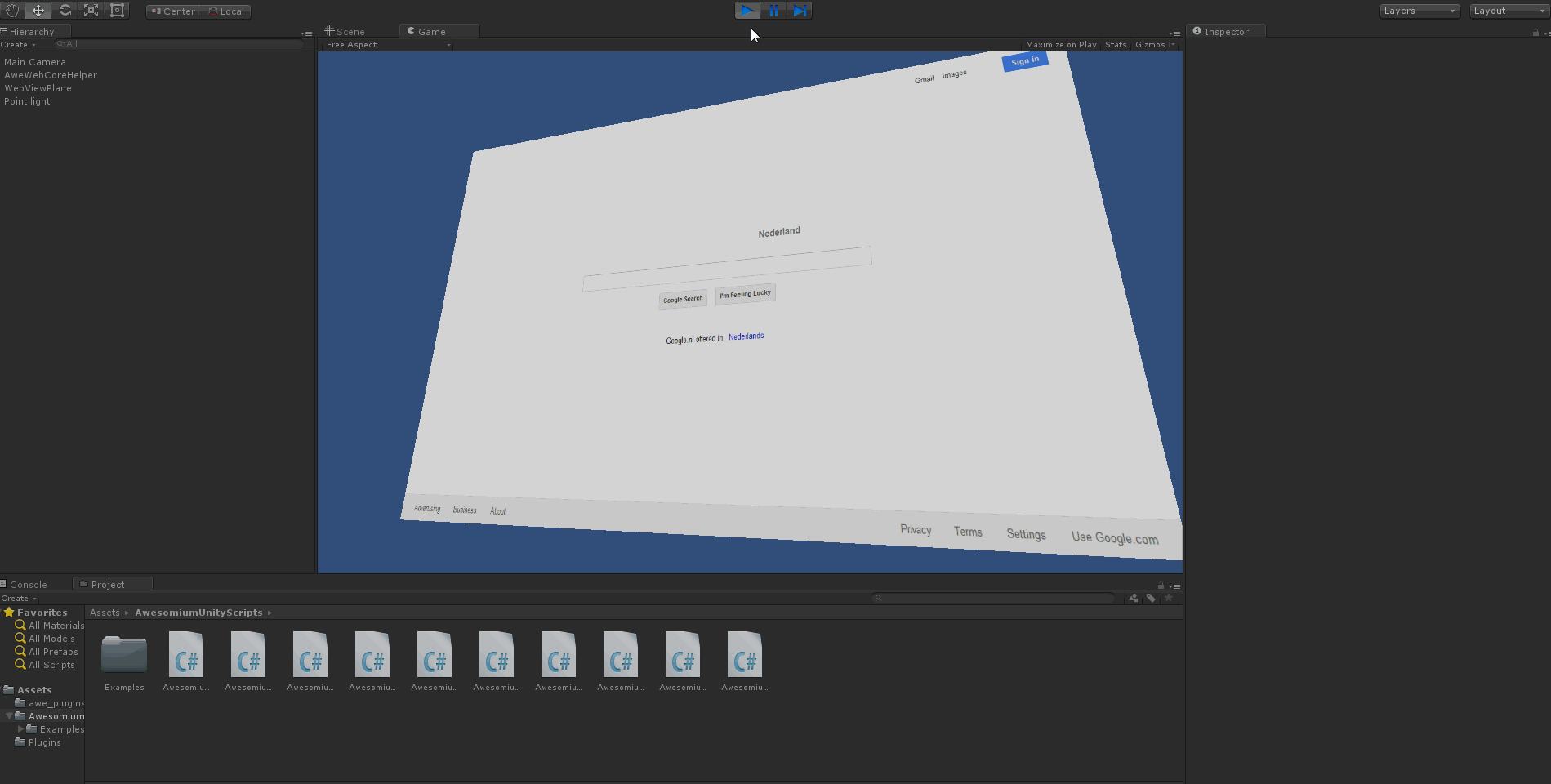Select All Prefabs saved search
Image resolution: width=1551 pixels, height=784 pixels.
[47, 652]
